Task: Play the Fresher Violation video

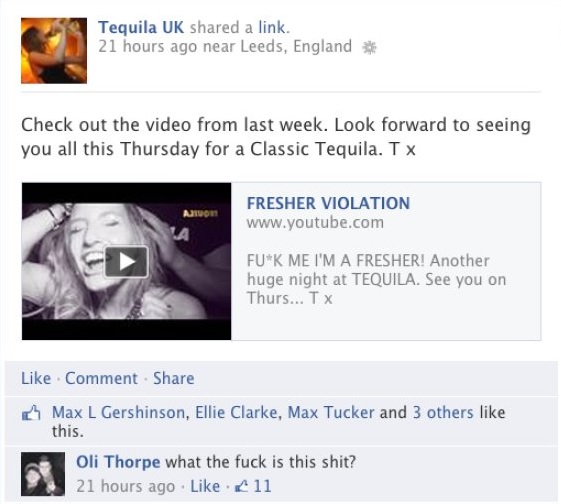Action: pyautogui.click(x=126, y=262)
